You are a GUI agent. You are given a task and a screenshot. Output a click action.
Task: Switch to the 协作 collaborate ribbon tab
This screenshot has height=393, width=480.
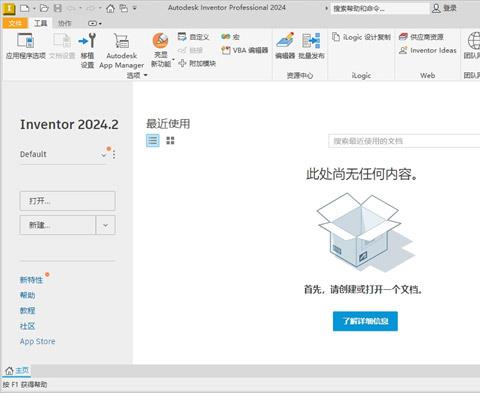click(65, 23)
